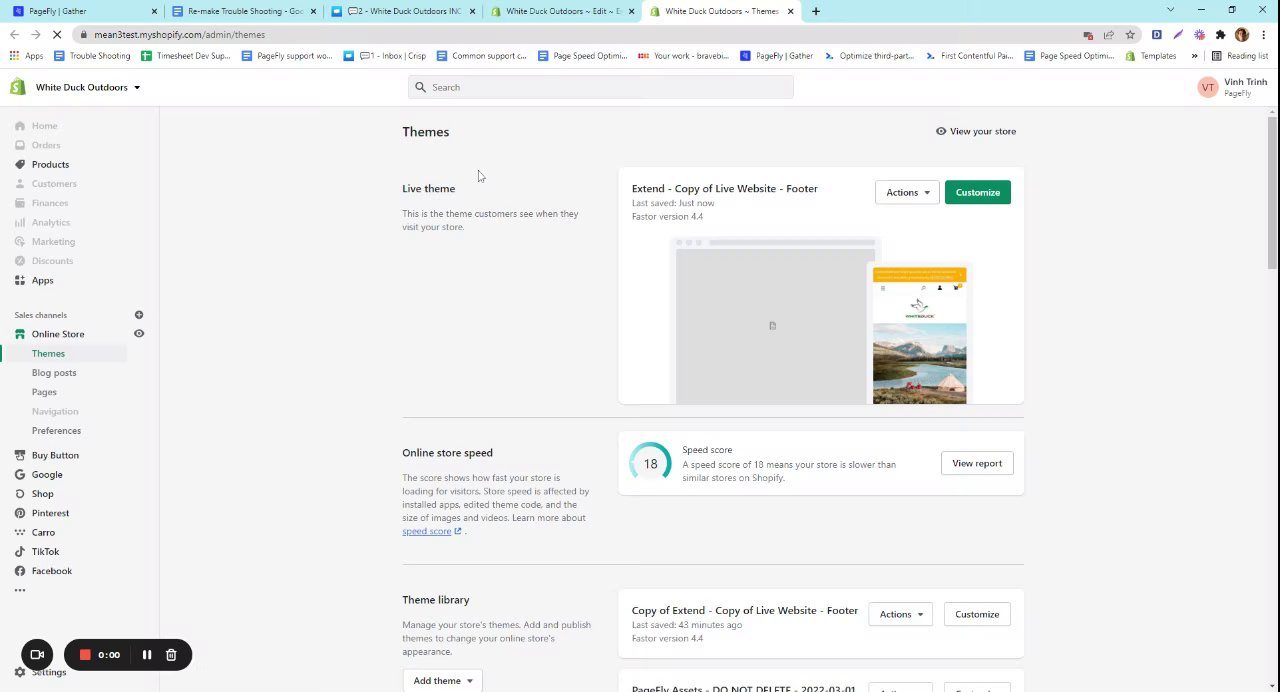
Task: Open the Pinterest sales channel
Action: pos(50,513)
